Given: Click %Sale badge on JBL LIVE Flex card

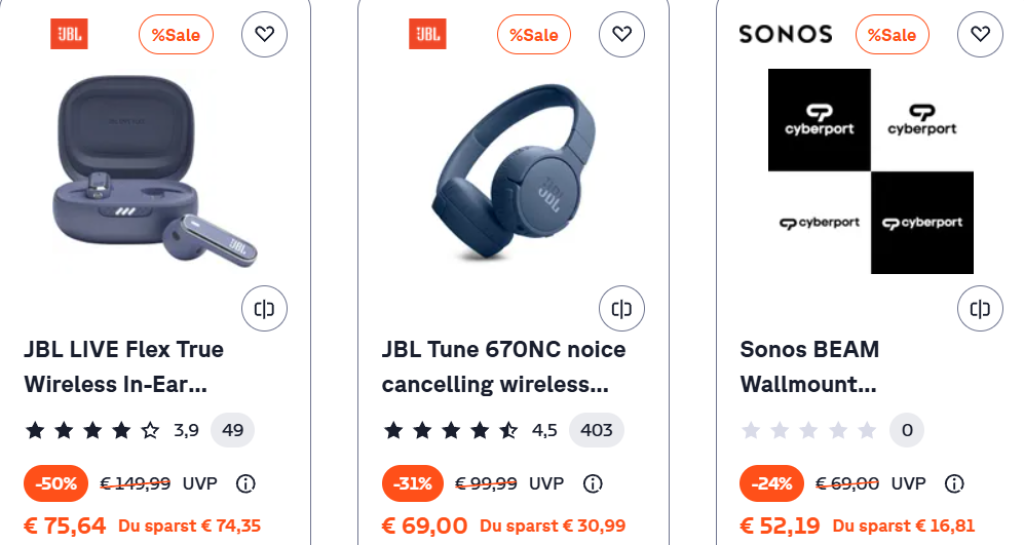Looking at the screenshot, I should pos(176,35).
